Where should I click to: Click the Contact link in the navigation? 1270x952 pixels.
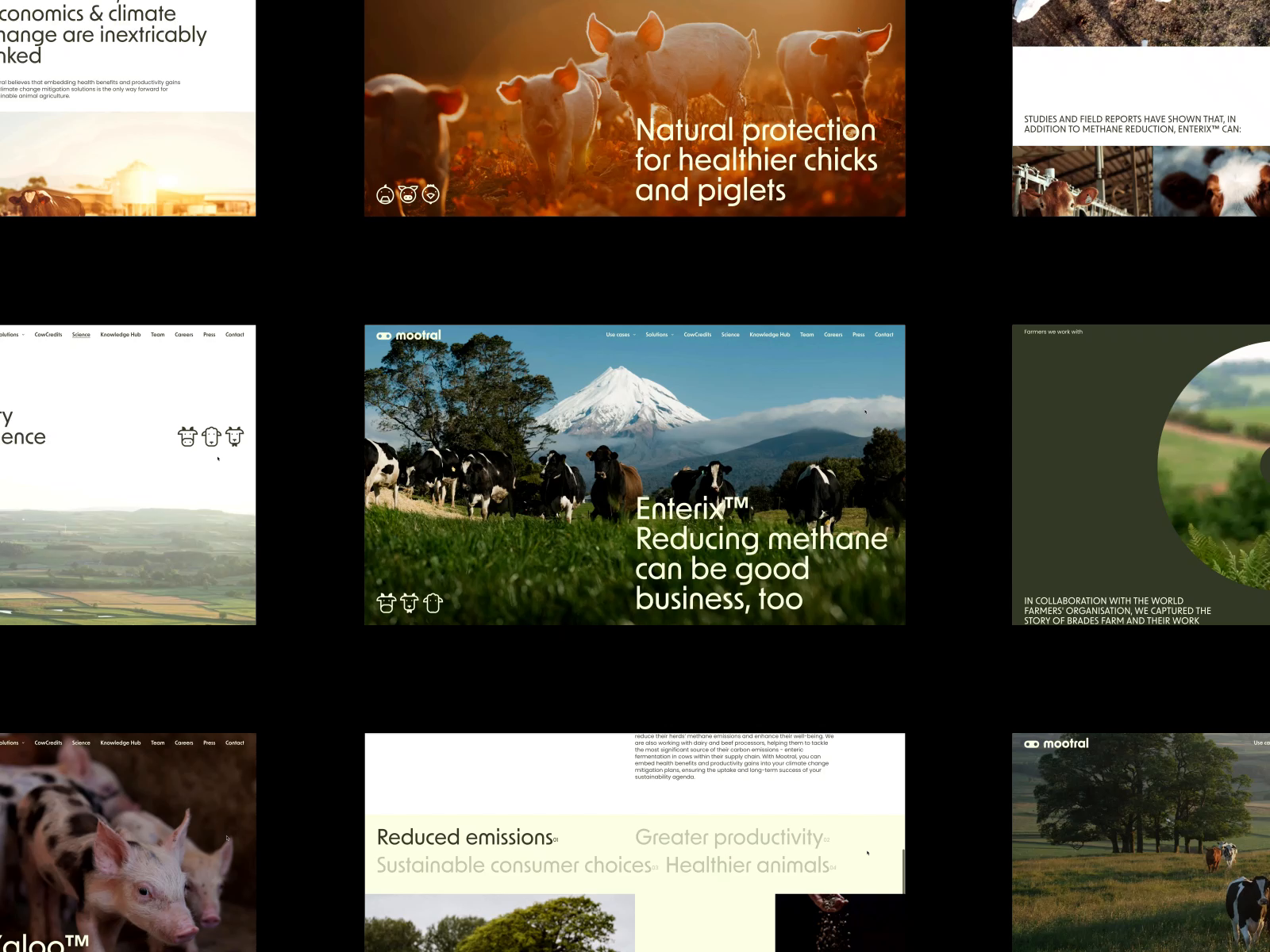pos(884,335)
